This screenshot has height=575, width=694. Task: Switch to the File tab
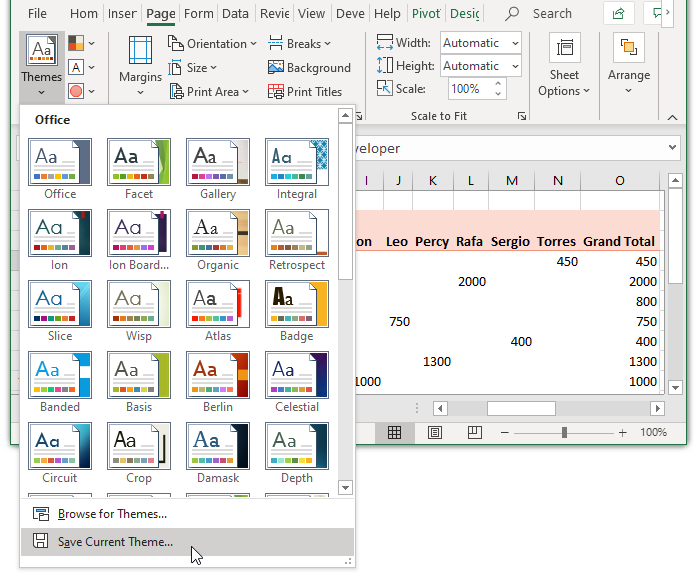click(x=37, y=14)
